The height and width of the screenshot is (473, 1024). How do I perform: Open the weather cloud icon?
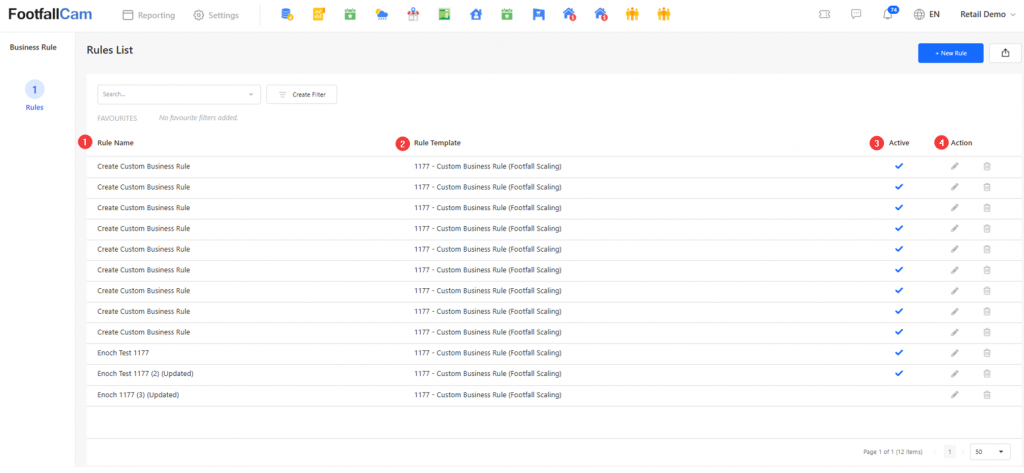(x=381, y=15)
